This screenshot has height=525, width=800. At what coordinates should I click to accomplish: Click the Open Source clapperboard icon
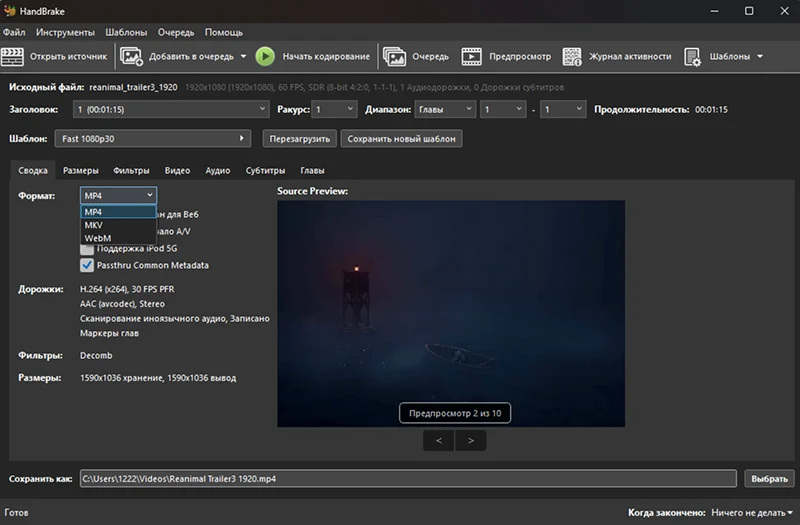(x=12, y=57)
